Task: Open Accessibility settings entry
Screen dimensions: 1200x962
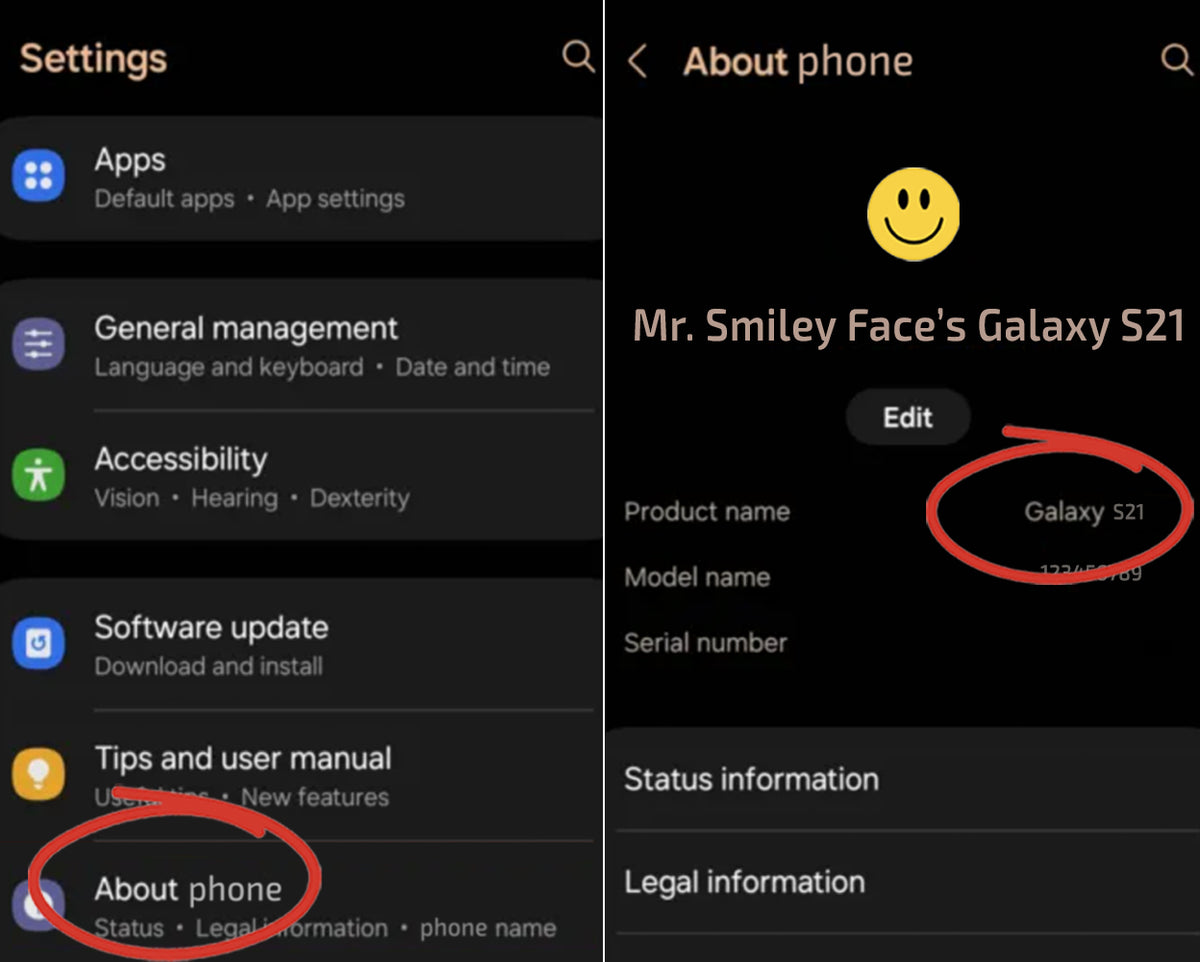Action: [300, 476]
